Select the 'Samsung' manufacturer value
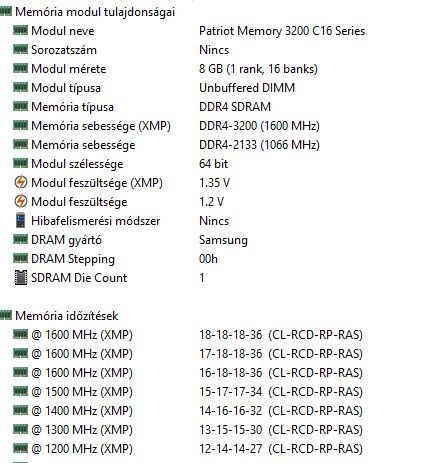Screen dimensions: 426x463 [223, 240]
